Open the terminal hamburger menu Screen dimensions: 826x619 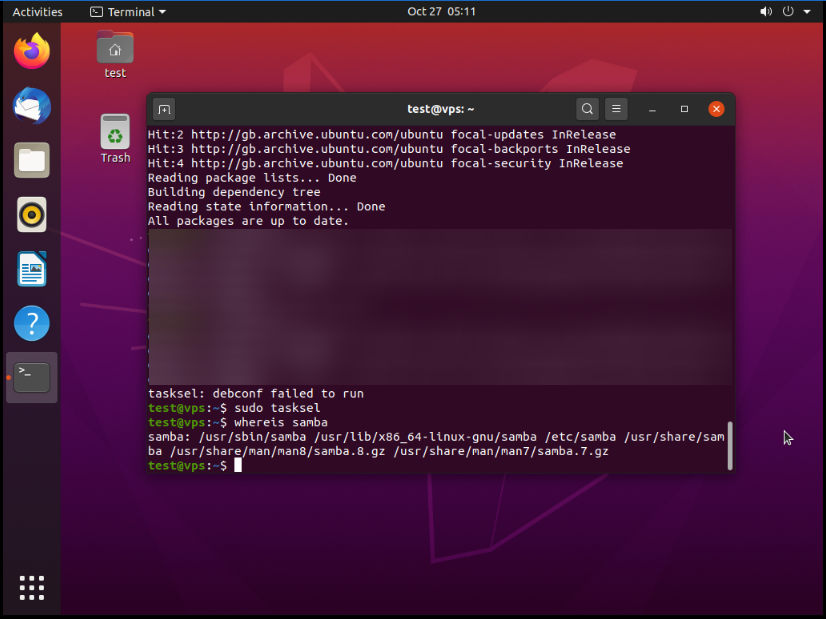coord(616,109)
